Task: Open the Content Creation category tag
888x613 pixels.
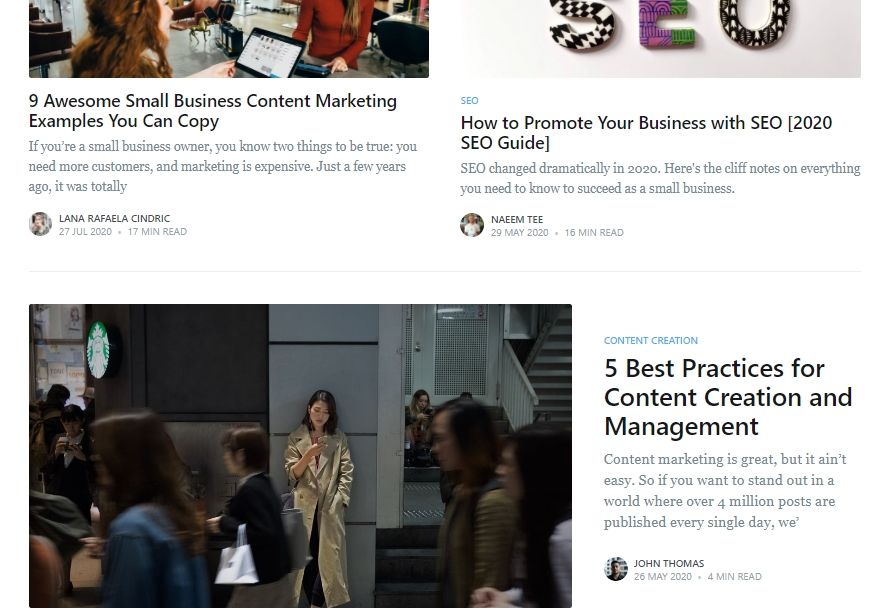Action: click(651, 340)
